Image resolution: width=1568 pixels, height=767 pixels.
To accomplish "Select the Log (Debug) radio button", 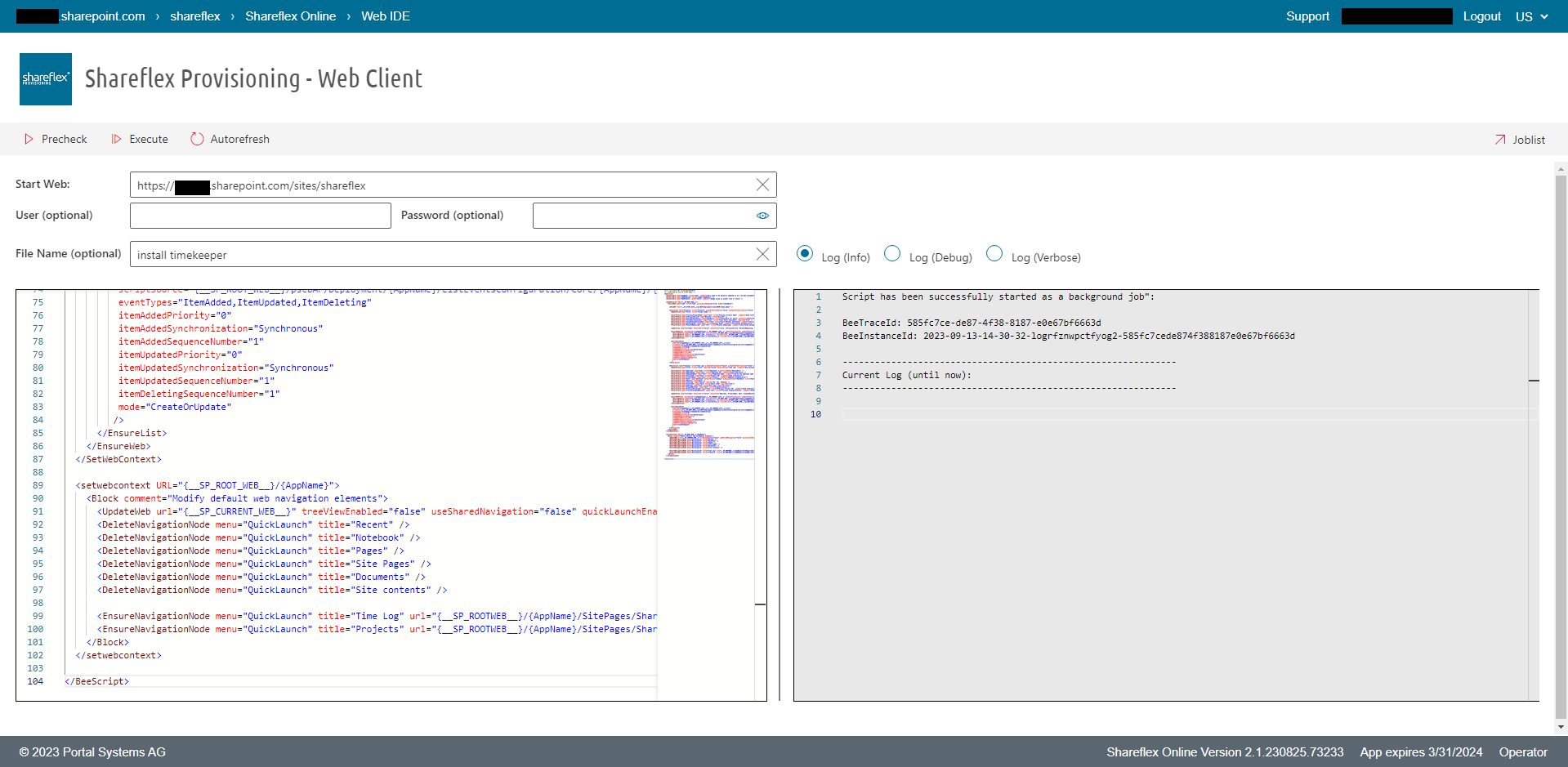I will click(x=892, y=253).
